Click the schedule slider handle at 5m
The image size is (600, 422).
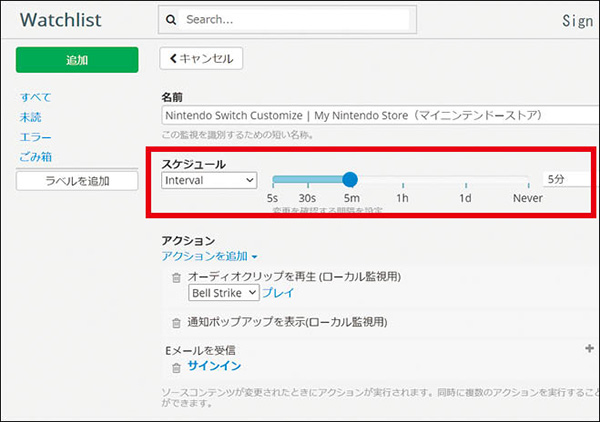[x=350, y=179]
